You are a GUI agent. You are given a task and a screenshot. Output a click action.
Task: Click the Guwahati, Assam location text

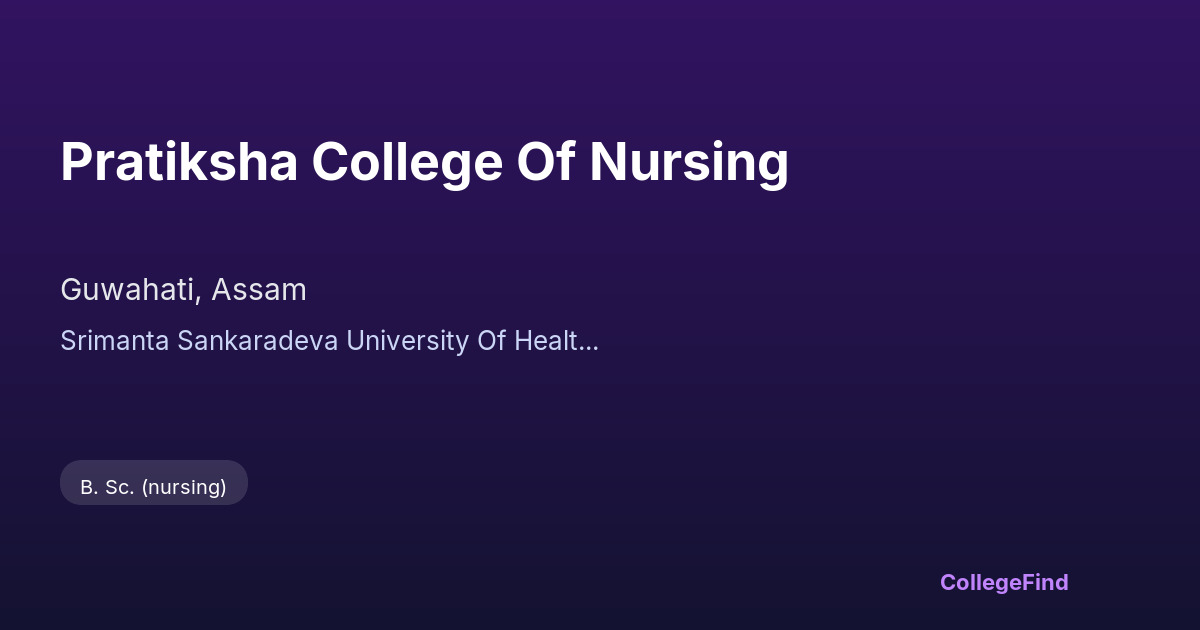click(x=183, y=290)
